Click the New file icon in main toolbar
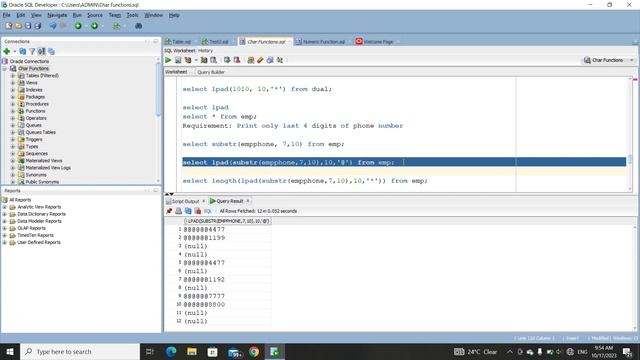This screenshot has height=360, width=640. [9, 26]
